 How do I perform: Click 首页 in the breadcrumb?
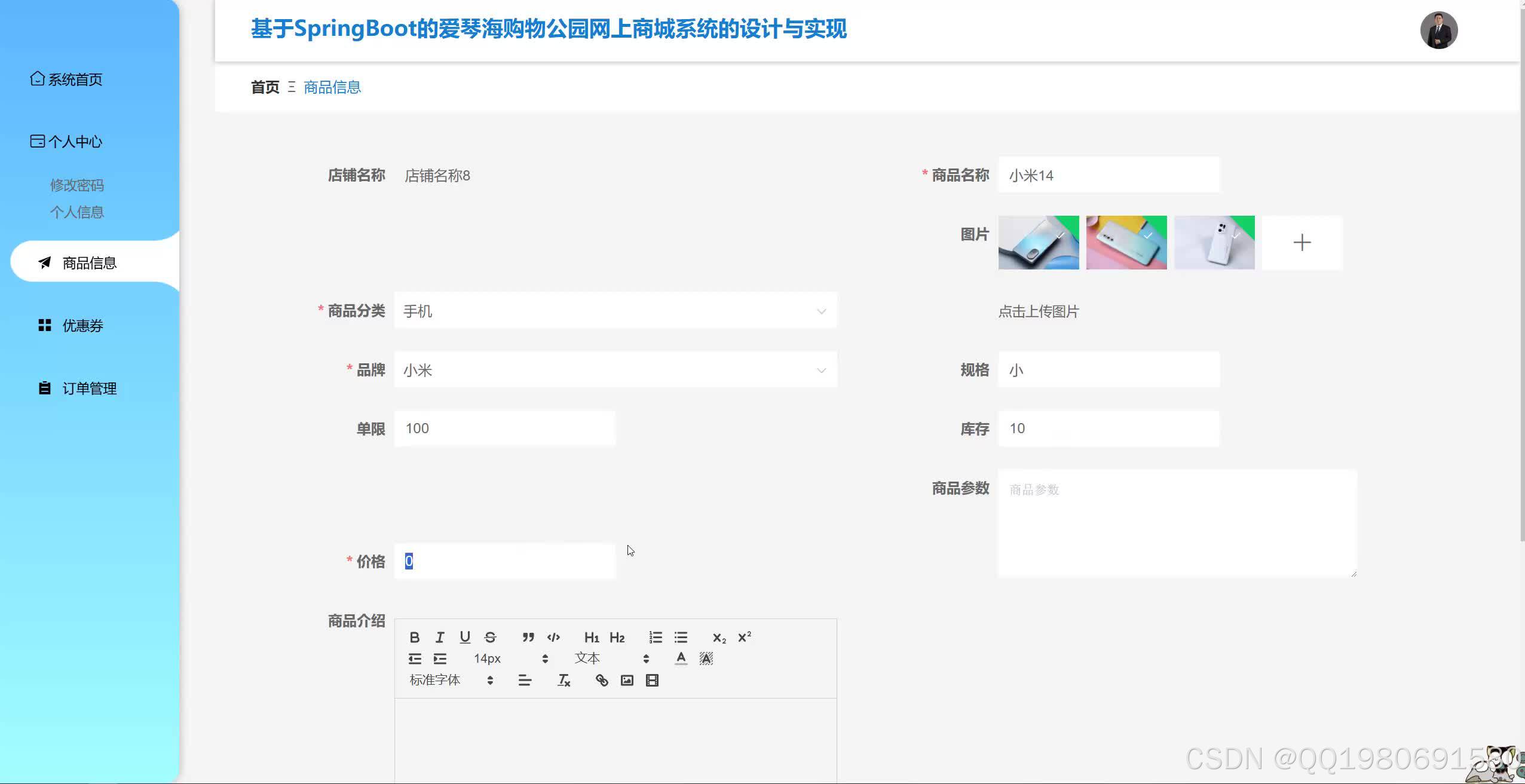tap(265, 87)
